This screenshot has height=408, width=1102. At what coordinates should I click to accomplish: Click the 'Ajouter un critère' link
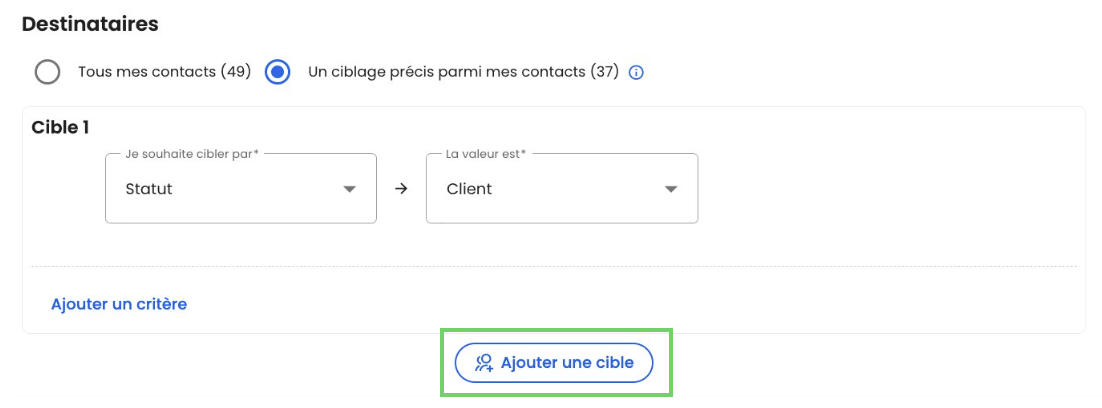click(119, 304)
